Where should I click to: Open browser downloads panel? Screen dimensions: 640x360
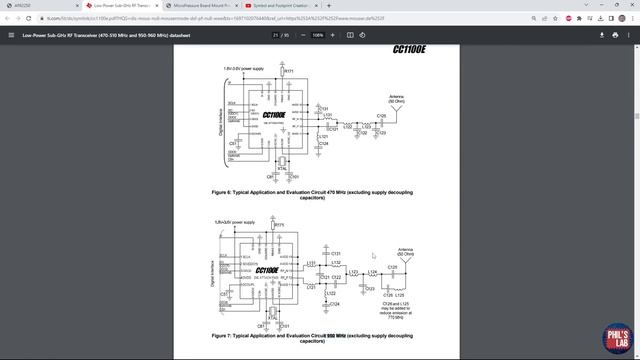point(600,18)
